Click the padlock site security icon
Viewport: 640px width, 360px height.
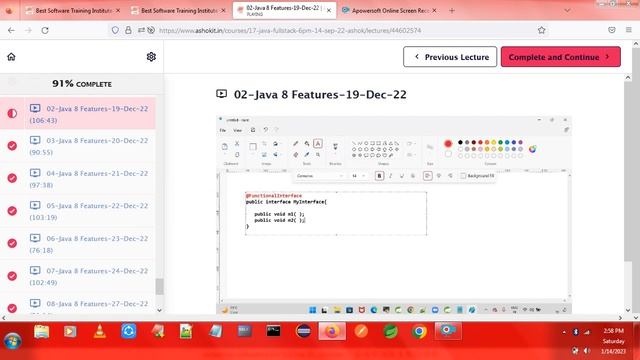pyautogui.click(x=128, y=30)
